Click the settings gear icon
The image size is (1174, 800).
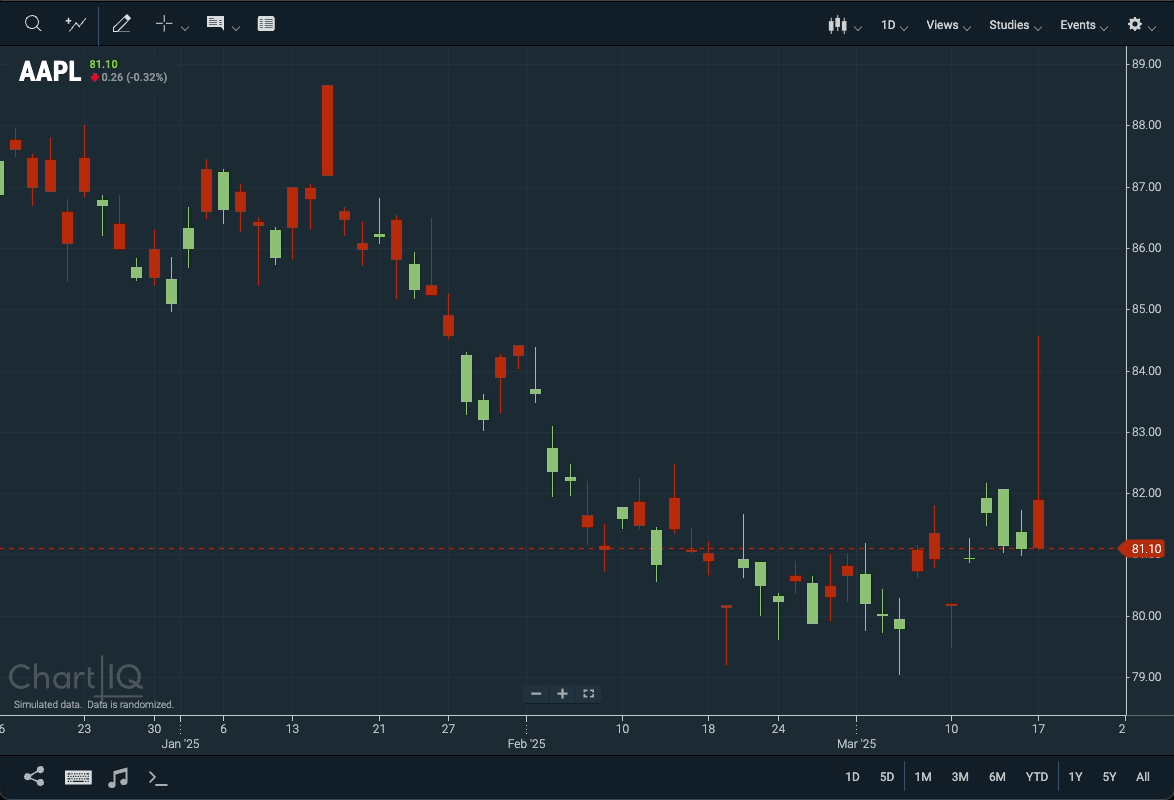click(x=1135, y=24)
